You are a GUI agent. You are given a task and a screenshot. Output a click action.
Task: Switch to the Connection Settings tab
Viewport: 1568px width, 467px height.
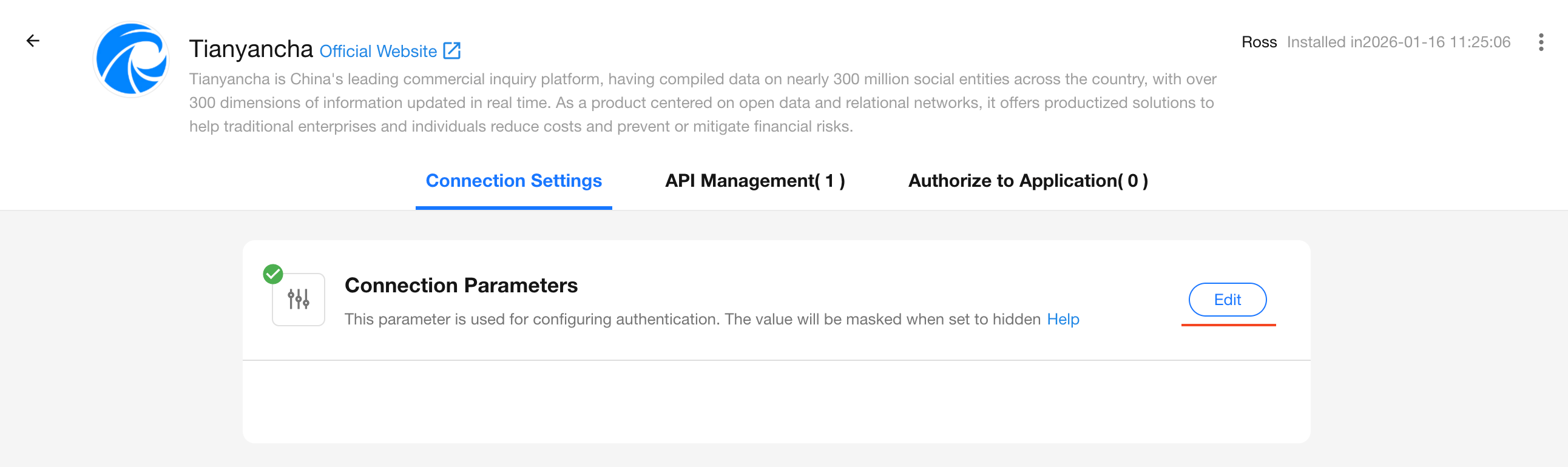[513, 181]
